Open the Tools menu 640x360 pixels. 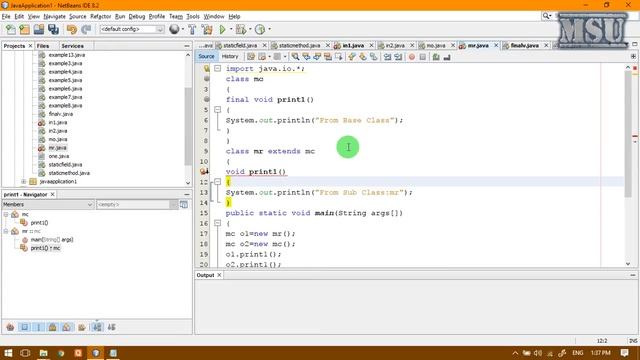pos(193,16)
